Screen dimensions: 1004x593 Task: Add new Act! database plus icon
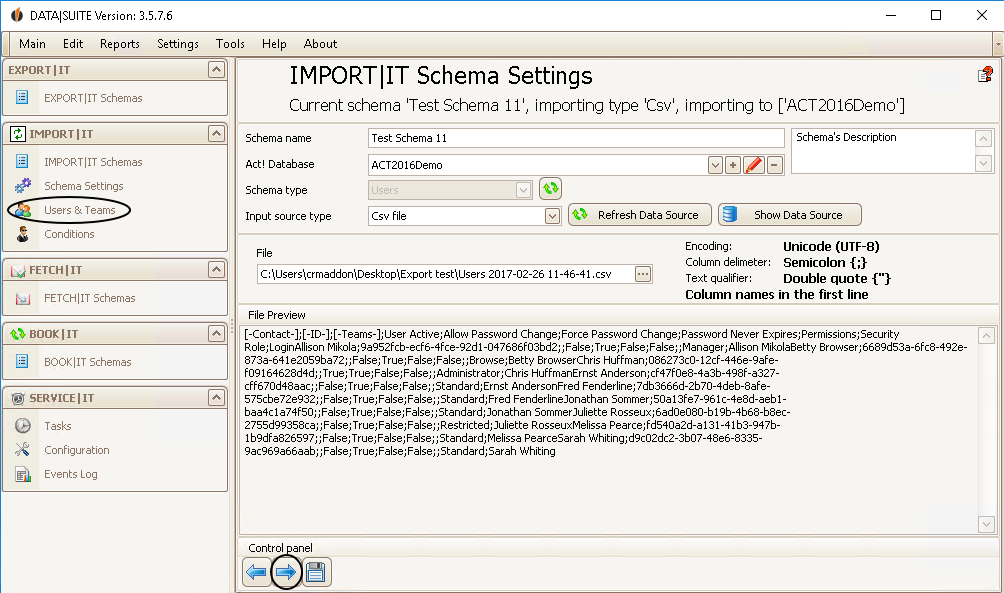tap(733, 165)
